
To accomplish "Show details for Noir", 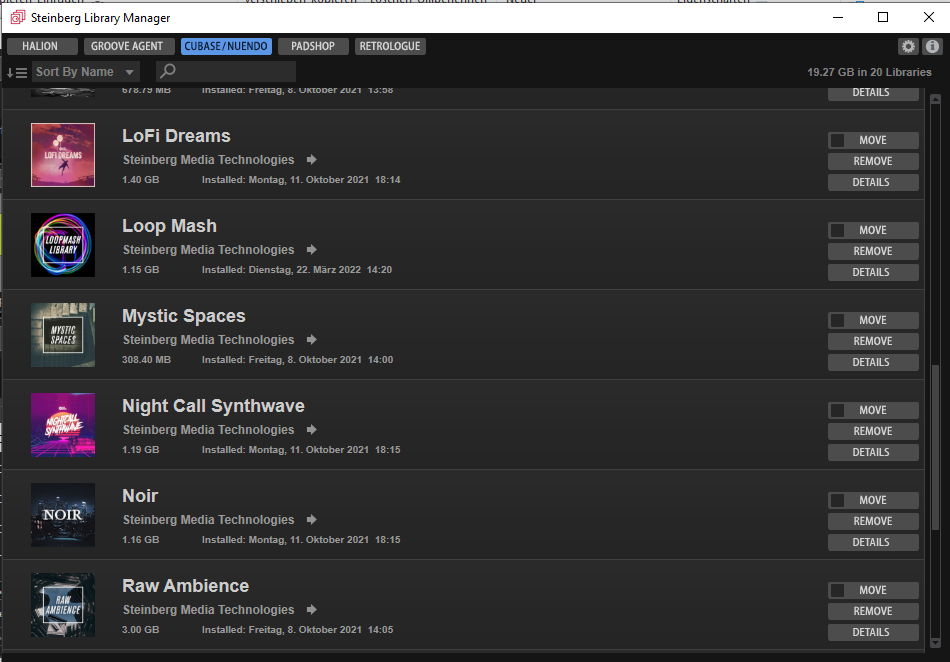I will tap(873, 542).
